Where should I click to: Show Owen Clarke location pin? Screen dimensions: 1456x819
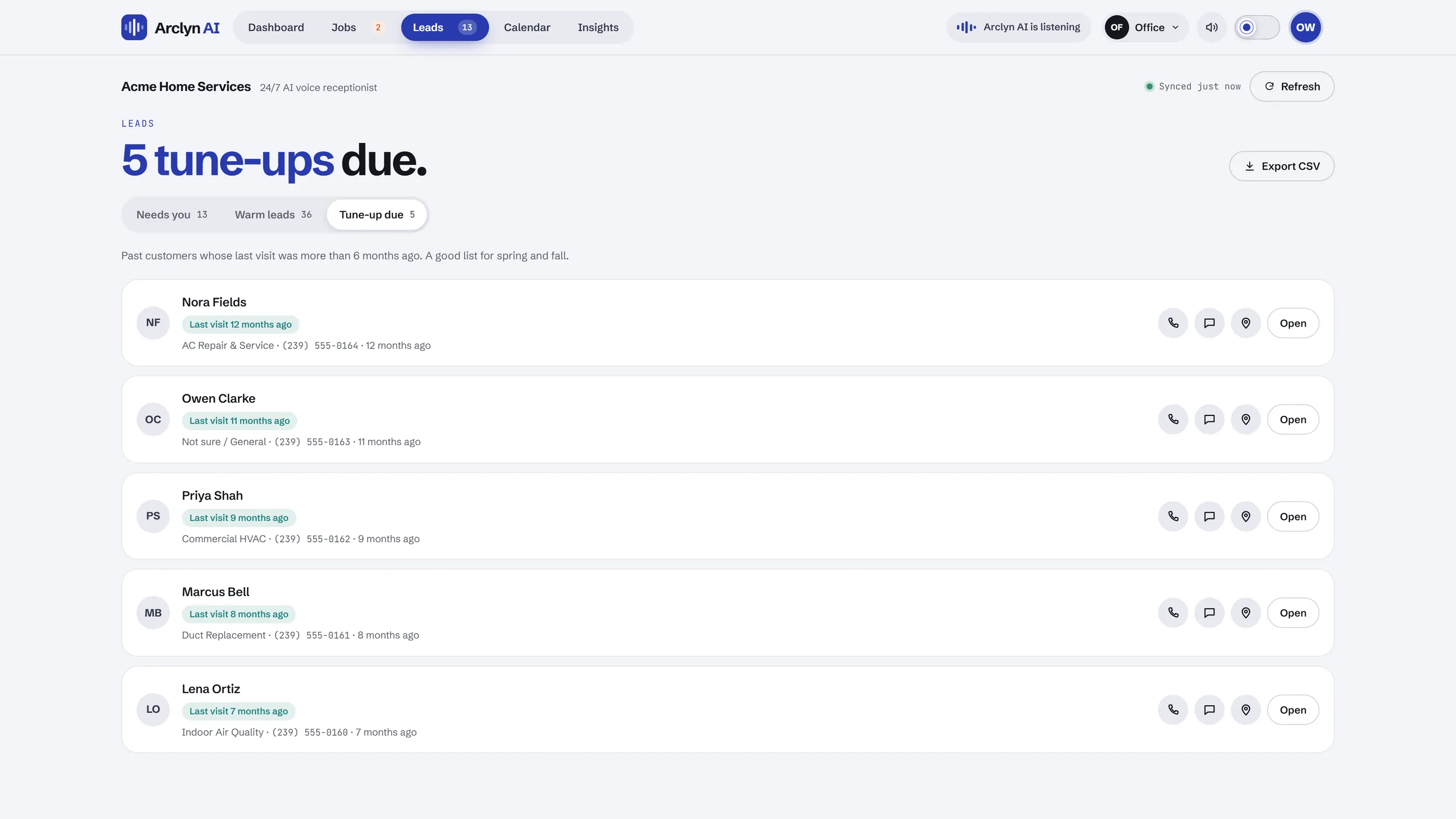[1246, 420]
